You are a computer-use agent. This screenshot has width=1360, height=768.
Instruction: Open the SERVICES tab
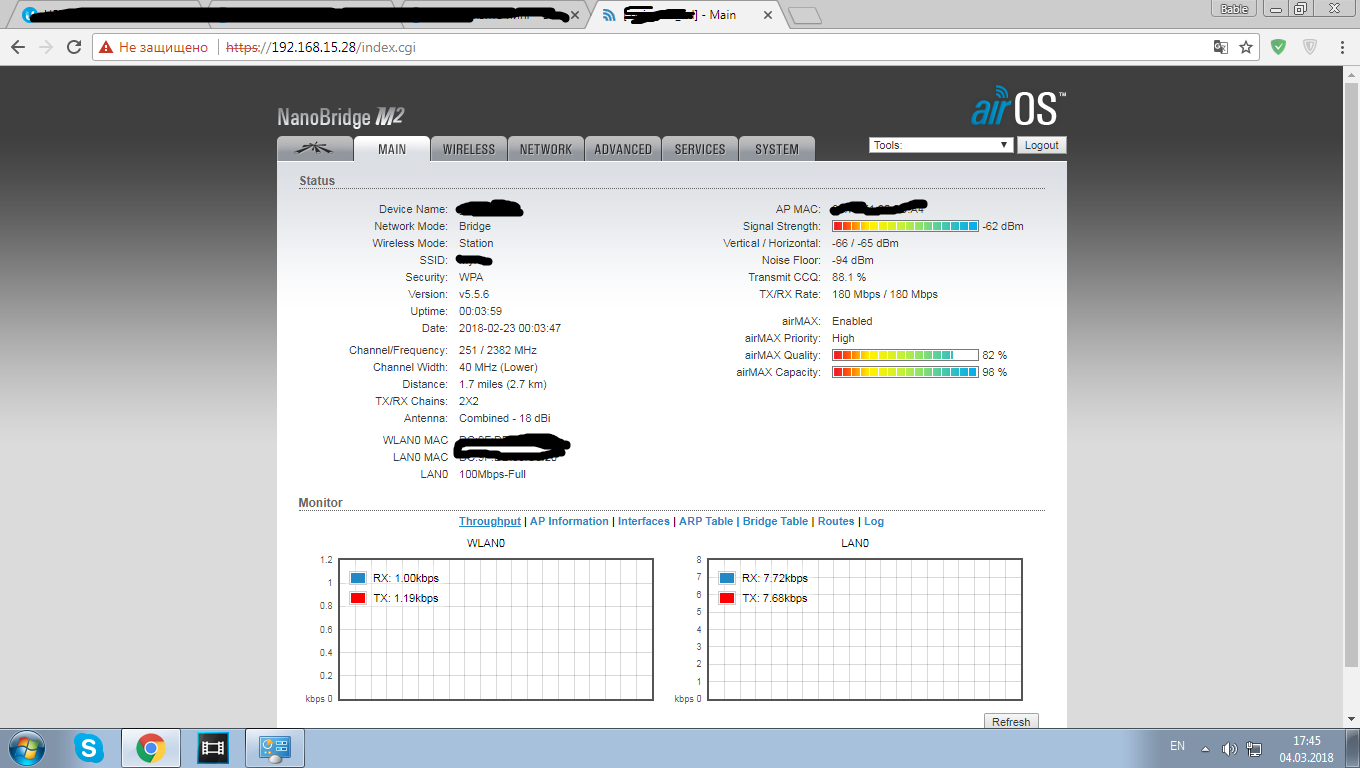(700, 149)
